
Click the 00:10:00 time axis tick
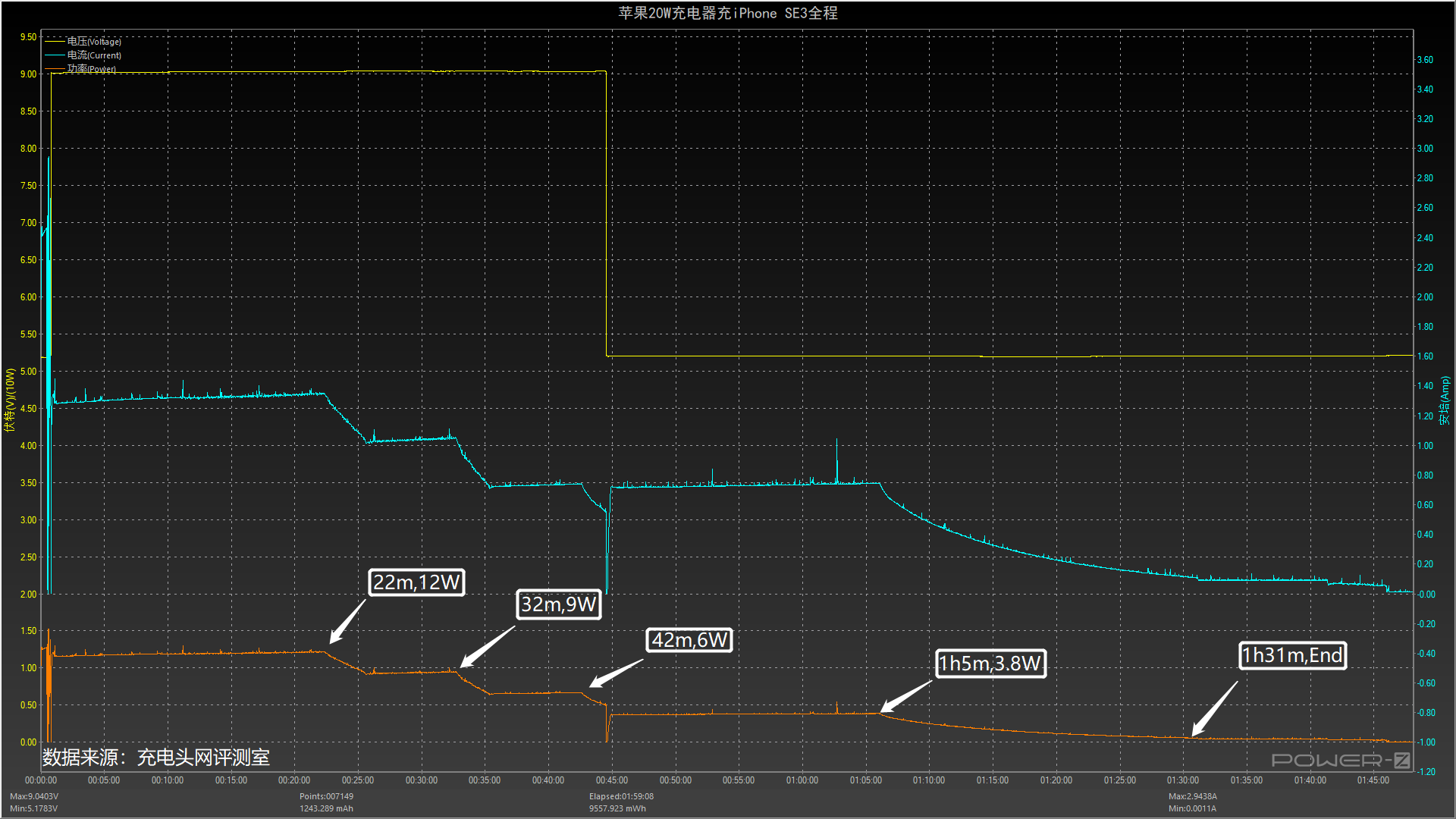(168, 780)
